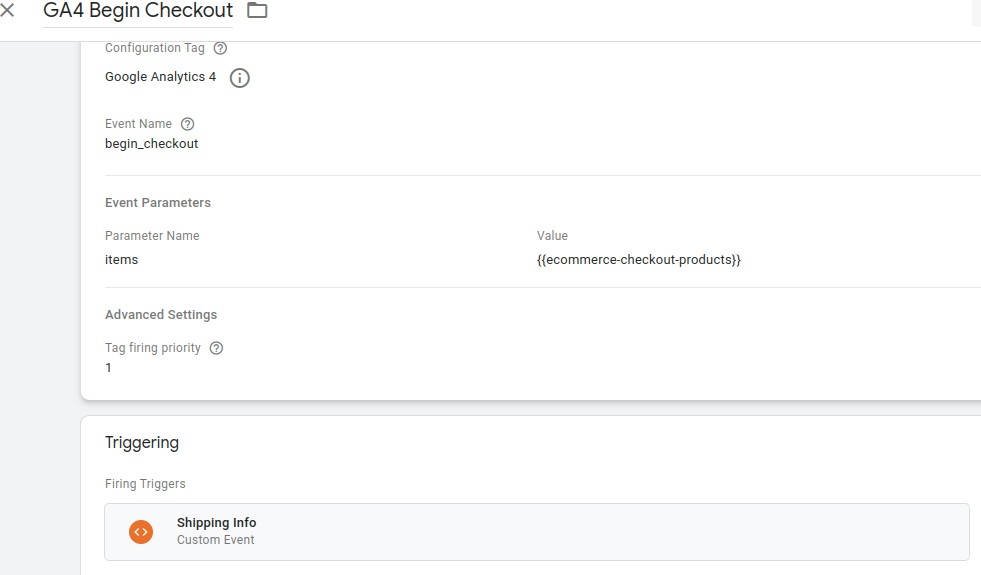Click the info icon next to Google Analytics 4
This screenshot has height=575, width=981.
(239, 78)
